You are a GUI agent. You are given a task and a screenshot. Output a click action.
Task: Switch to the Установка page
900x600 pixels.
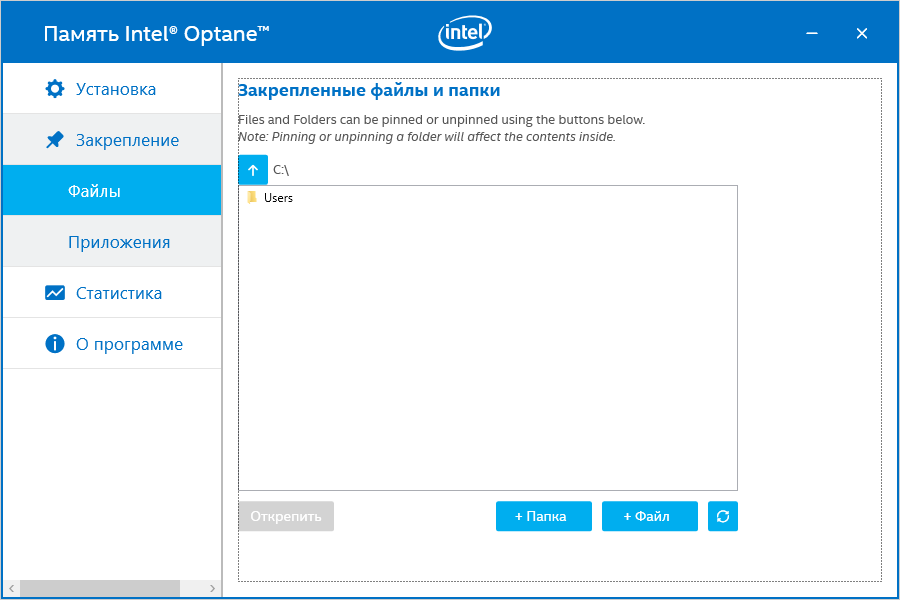[116, 89]
